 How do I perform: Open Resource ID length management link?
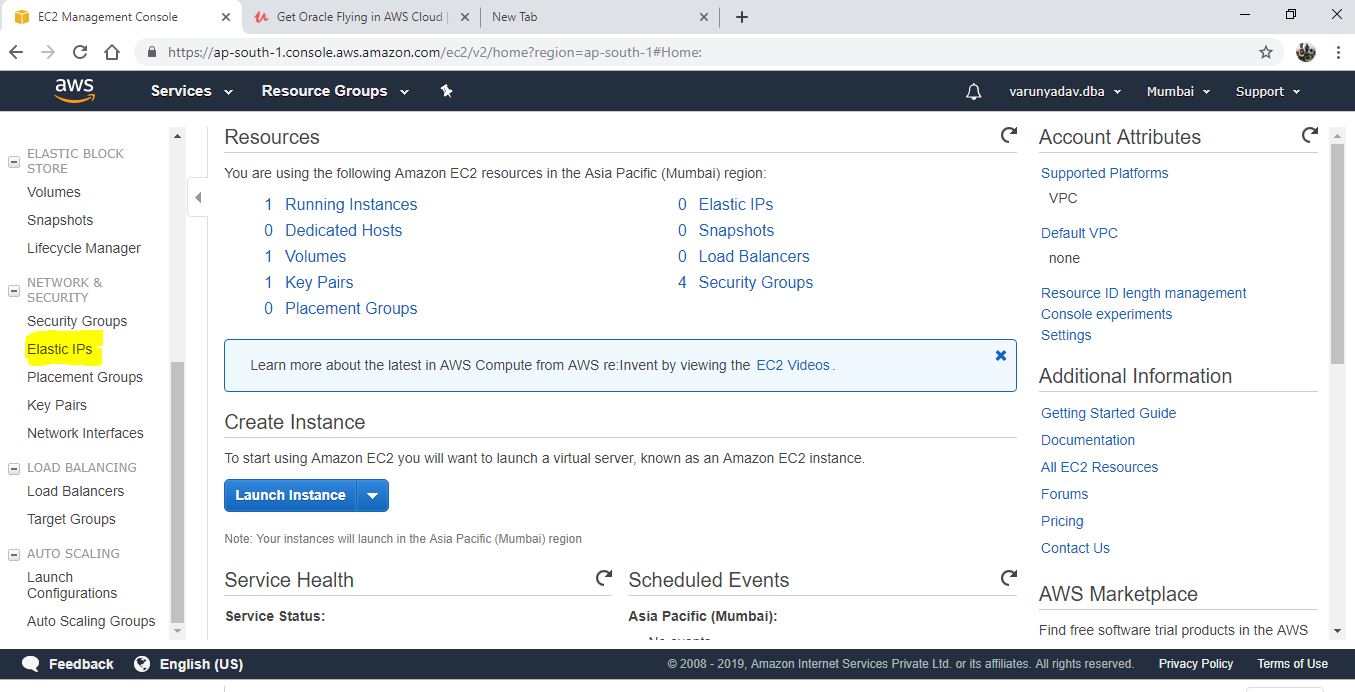[x=1143, y=293]
